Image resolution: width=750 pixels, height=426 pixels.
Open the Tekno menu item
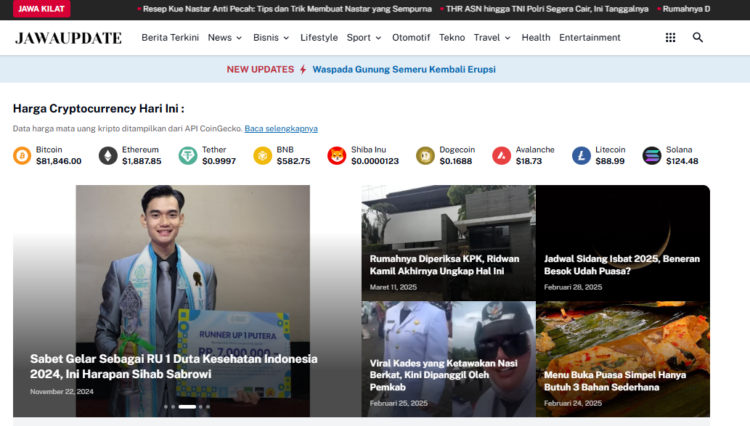click(452, 37)
